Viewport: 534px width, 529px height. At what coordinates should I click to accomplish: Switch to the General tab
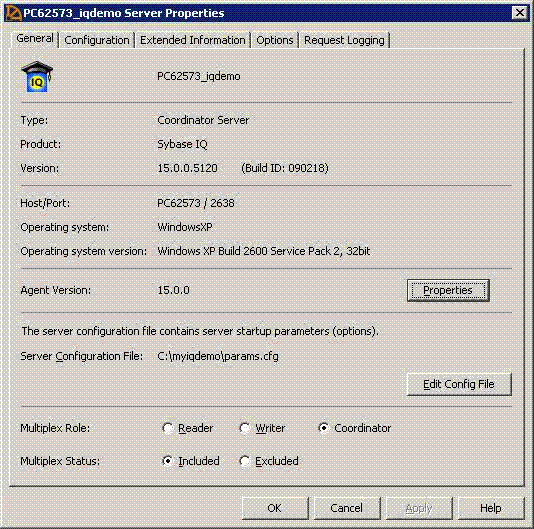pyautogui.click(x=35, y=38)
